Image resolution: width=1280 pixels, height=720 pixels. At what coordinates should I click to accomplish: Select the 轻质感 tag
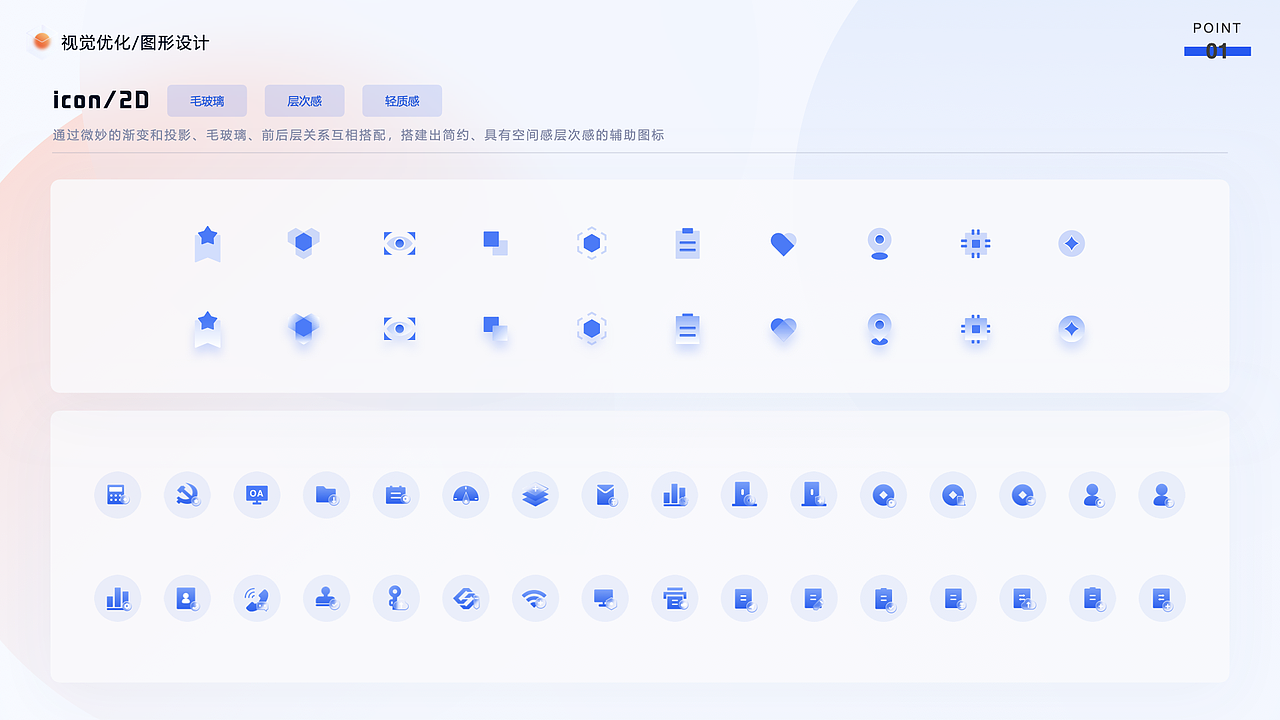(x=402, y=101)
